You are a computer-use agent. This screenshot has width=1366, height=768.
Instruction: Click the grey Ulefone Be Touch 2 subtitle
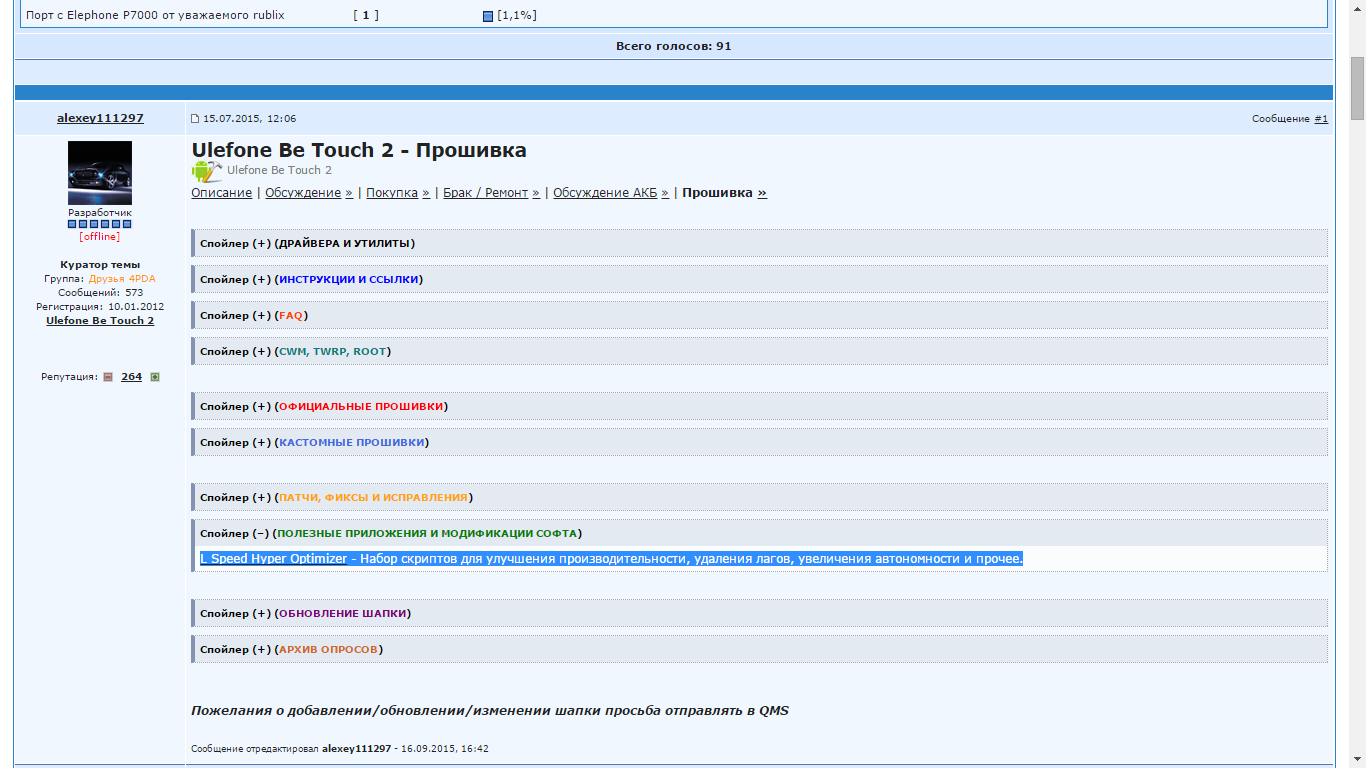pyautogui.click(x=279, y=171)
